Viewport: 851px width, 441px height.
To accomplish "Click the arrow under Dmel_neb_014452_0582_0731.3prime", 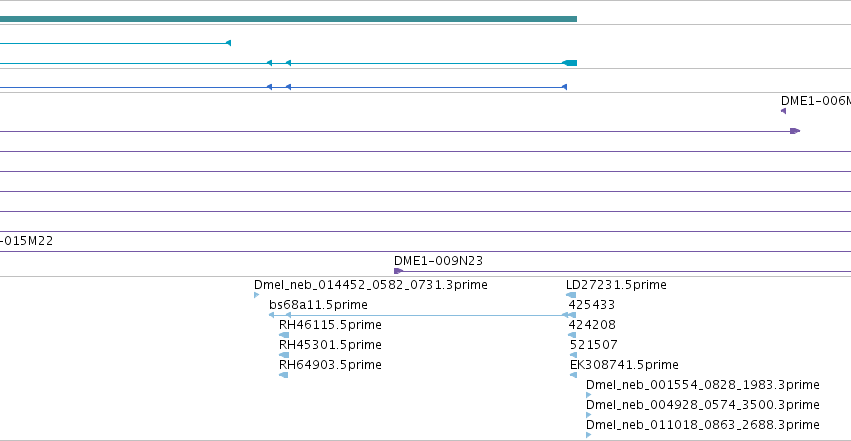I will click(257, 295).
